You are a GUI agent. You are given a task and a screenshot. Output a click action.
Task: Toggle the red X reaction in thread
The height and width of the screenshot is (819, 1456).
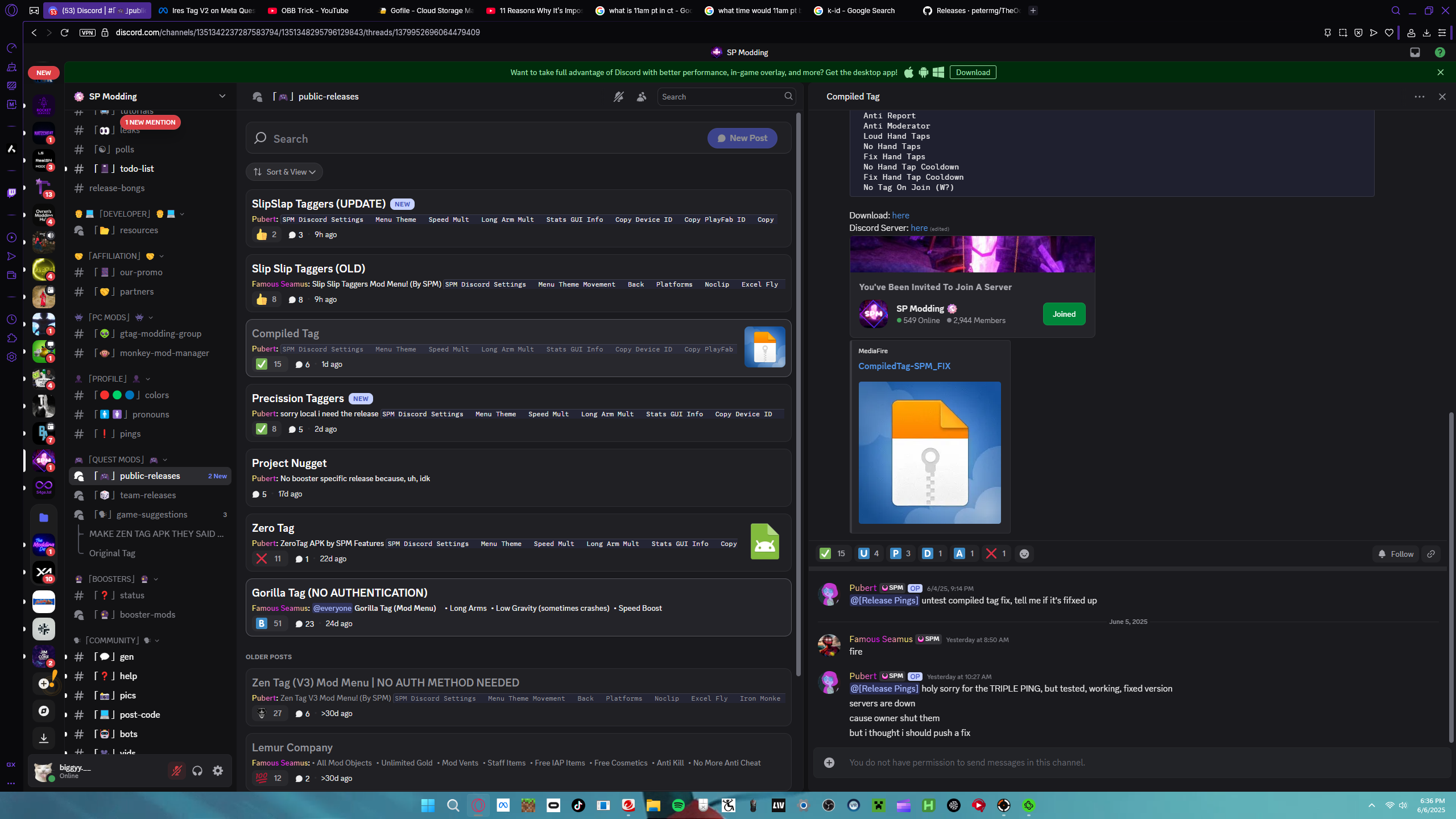pyautogui.click(x=996, y=554)
